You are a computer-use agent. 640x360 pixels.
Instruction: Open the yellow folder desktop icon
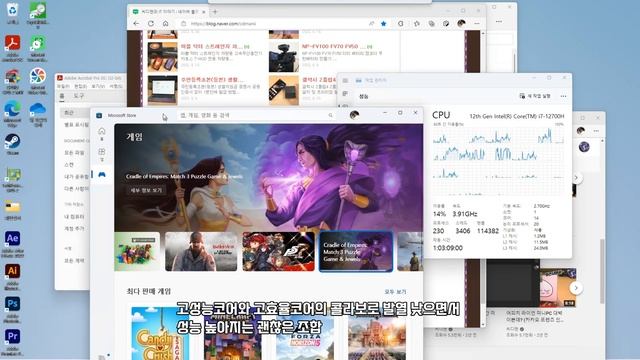coord(13,209)
